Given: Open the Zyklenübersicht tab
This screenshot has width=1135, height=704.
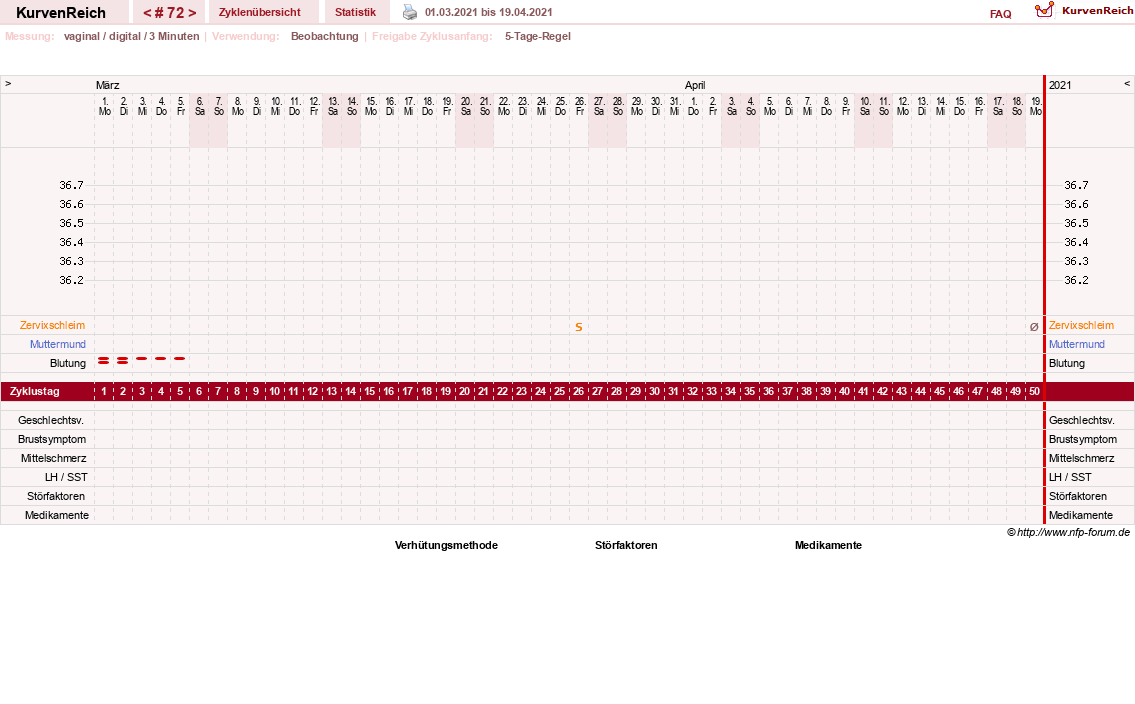Looking at the screenshot, I should pyautogui.click(x=260, y=12).
